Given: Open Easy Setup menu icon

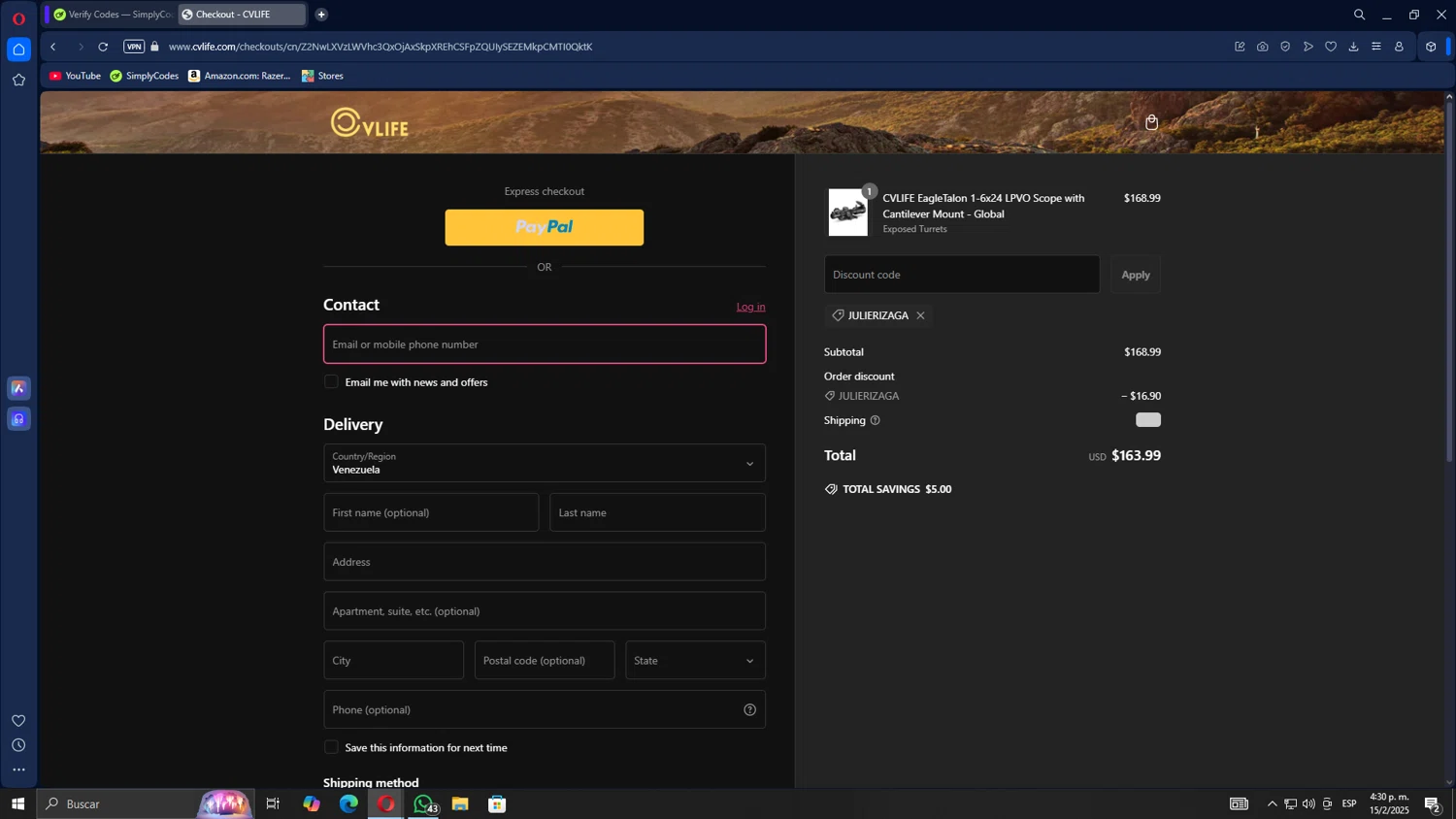Looking at the screenshot, I should pyautogui.click(x=1376, y=47).
